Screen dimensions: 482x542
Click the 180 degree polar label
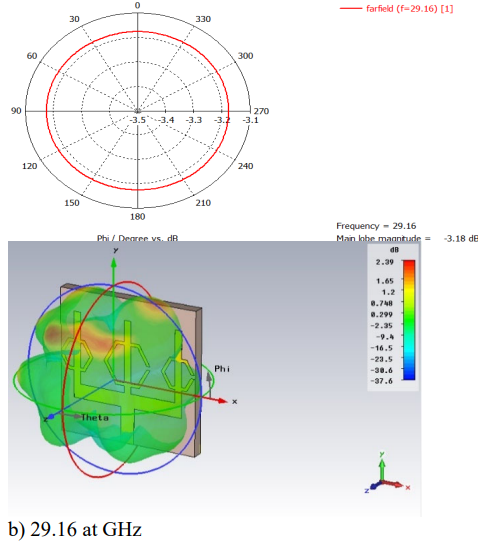coord(138,217)
